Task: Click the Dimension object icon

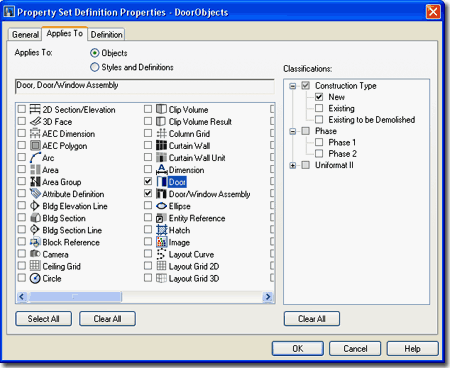Action: pyautogui.click(x=161, y=169)
